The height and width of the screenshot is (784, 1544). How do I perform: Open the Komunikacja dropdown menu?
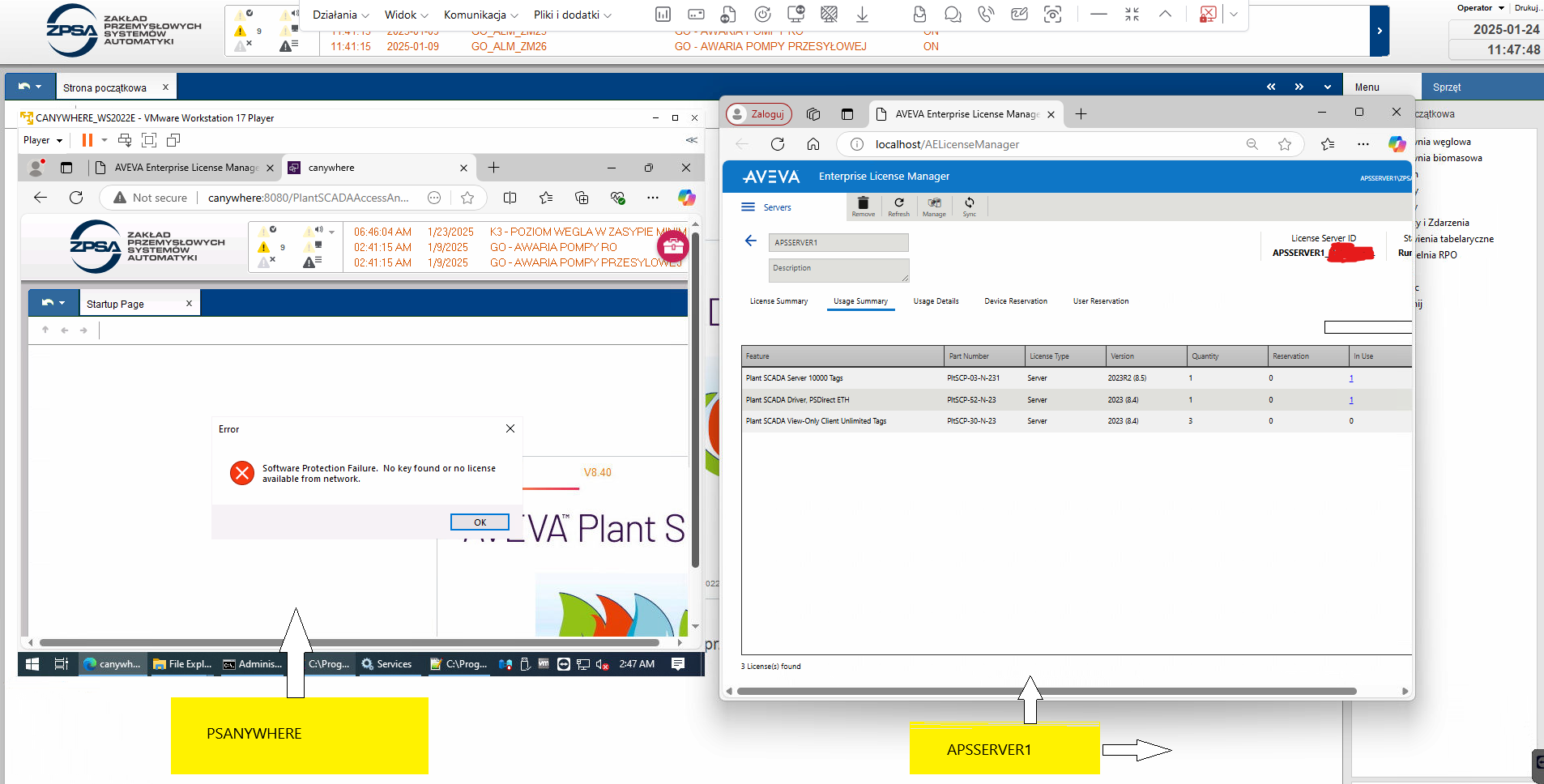(480, 15)
